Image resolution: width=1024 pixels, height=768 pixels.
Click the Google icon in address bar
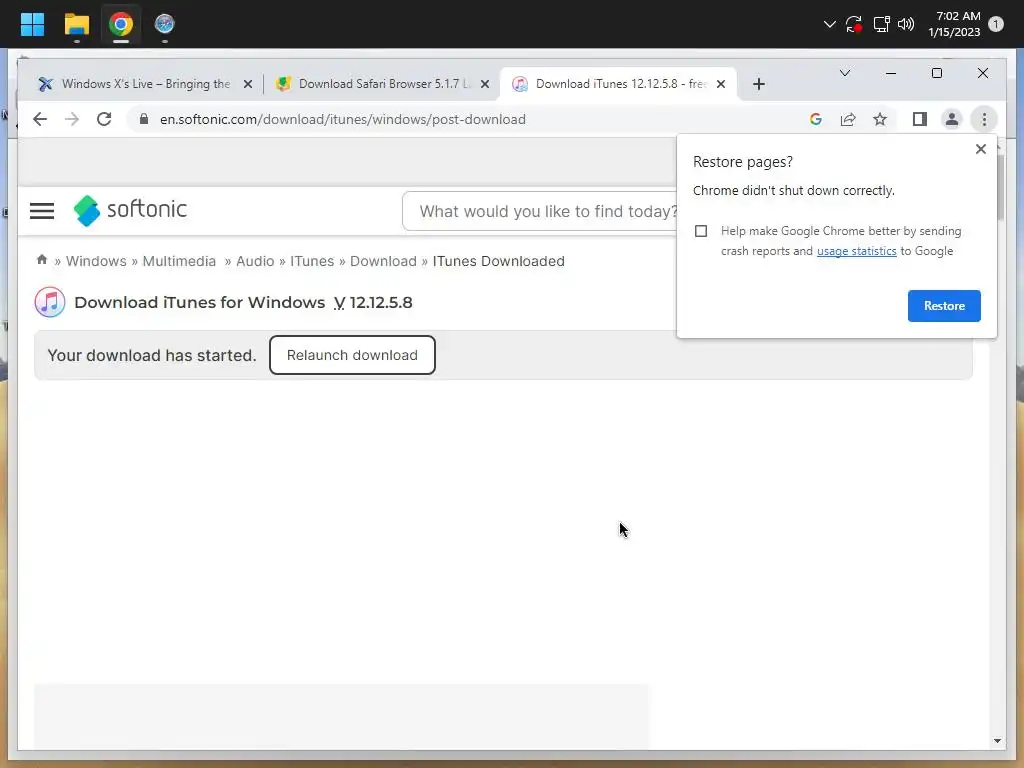[816, 119]
